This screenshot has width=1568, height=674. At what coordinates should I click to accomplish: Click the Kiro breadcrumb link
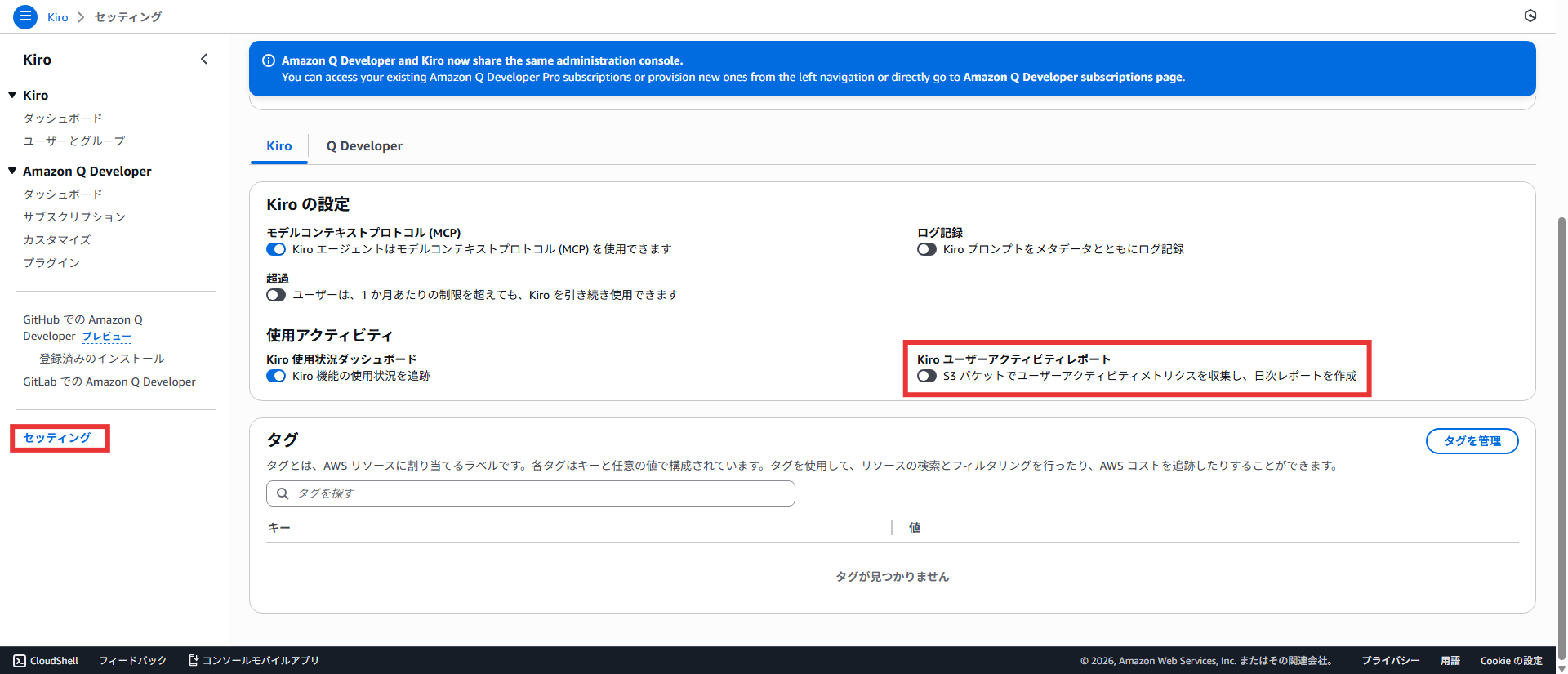click(58, 17)
